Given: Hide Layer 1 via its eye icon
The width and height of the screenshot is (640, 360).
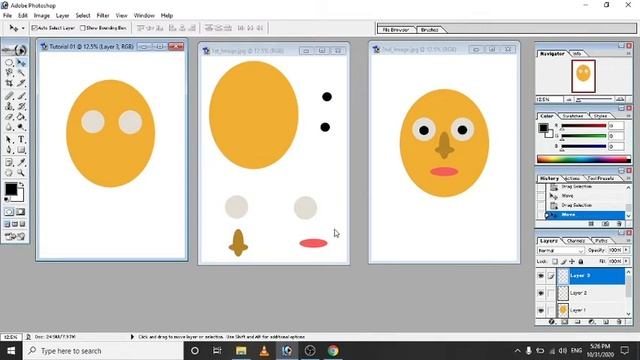Looking at the screenshot, I should coord(541,310).
